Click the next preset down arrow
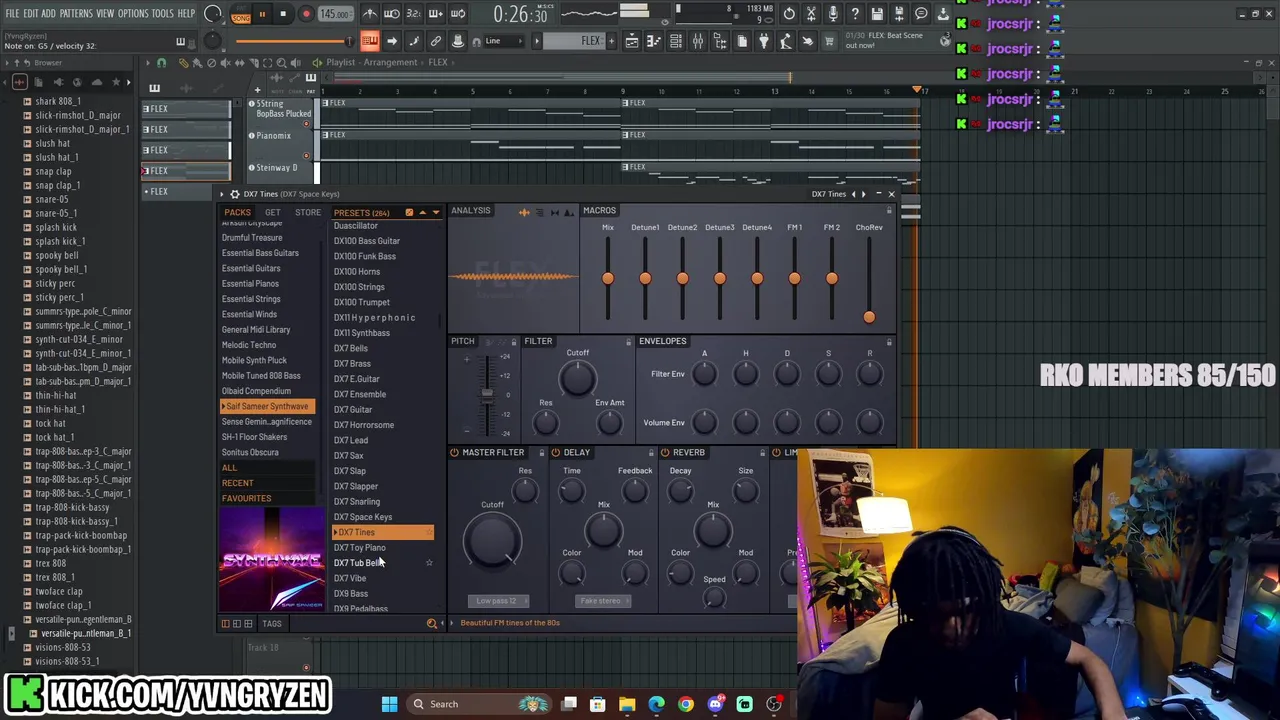This screenshot has height=720, width=1280. (435, 212)
